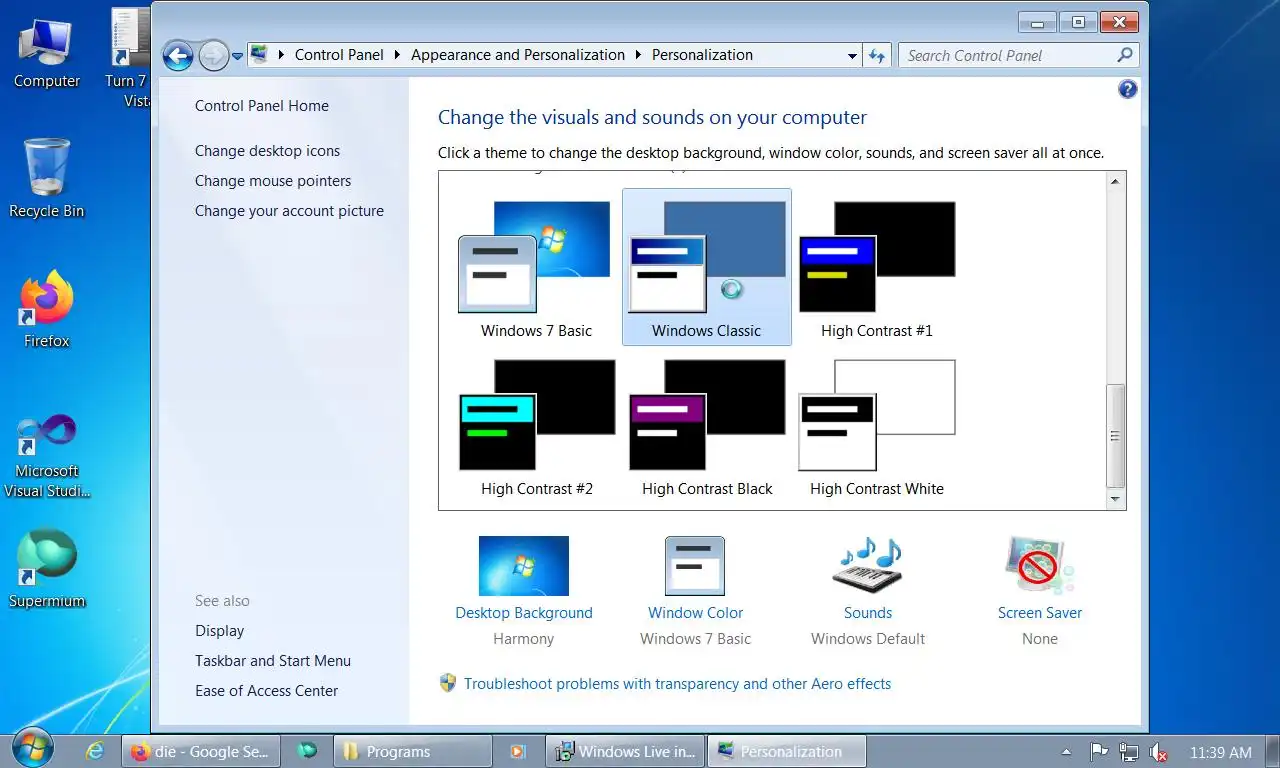Click the Recycle Bin desktop icon
The height and width of the screenshot is (768, 1280).
pos(47,178)
